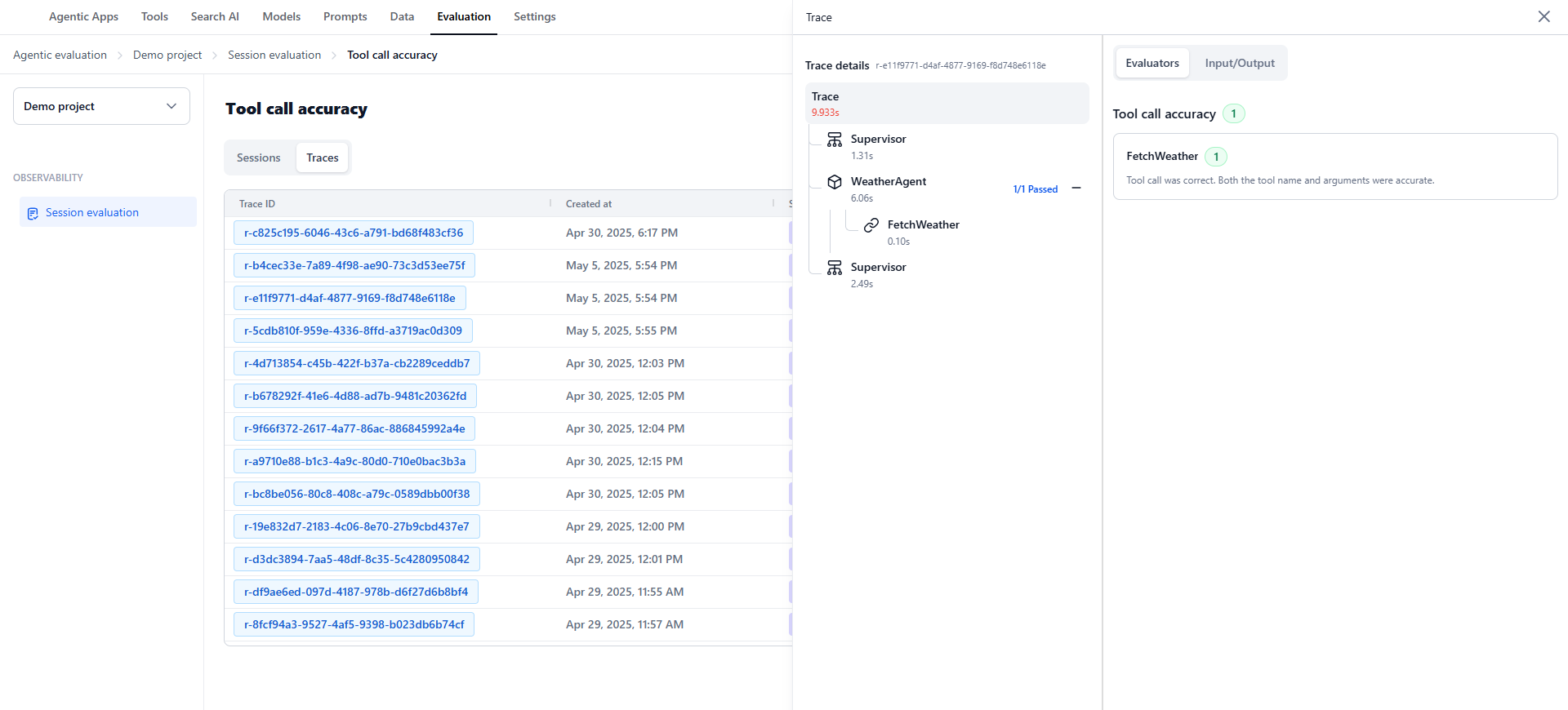Open the Input/Output tab
Image resolution: width=1568 pixels, height=710 pixels.
coord(1239,63)
